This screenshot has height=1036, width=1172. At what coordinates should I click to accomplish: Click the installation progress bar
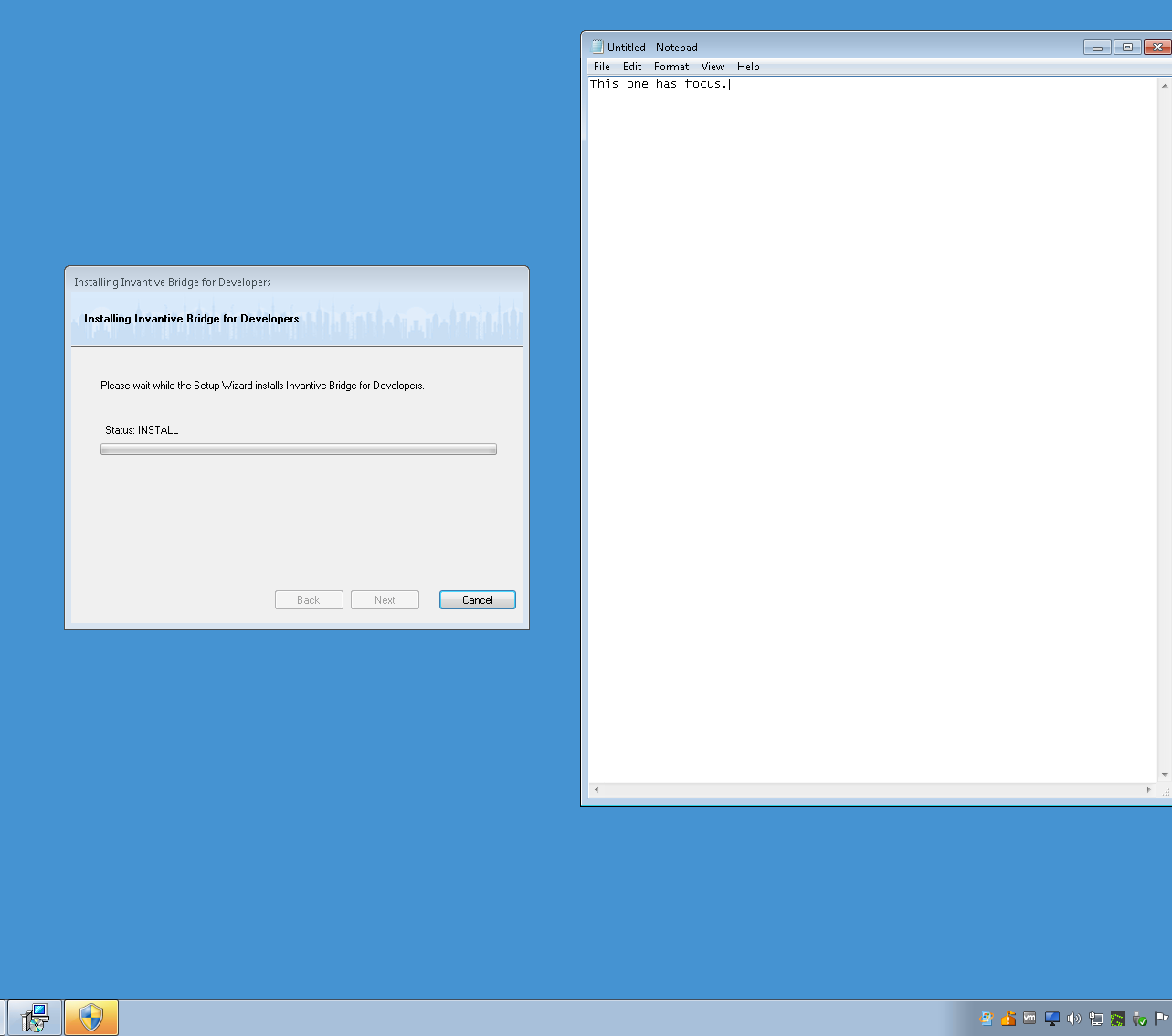tap(298, 449)
